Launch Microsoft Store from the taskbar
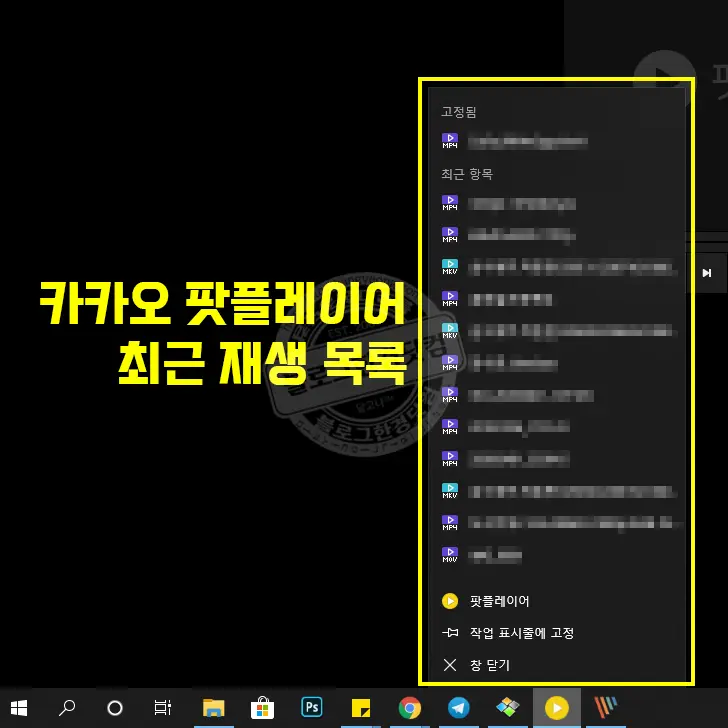The width and height of the screenshot is (728, 728). click(x=262, y=708)
